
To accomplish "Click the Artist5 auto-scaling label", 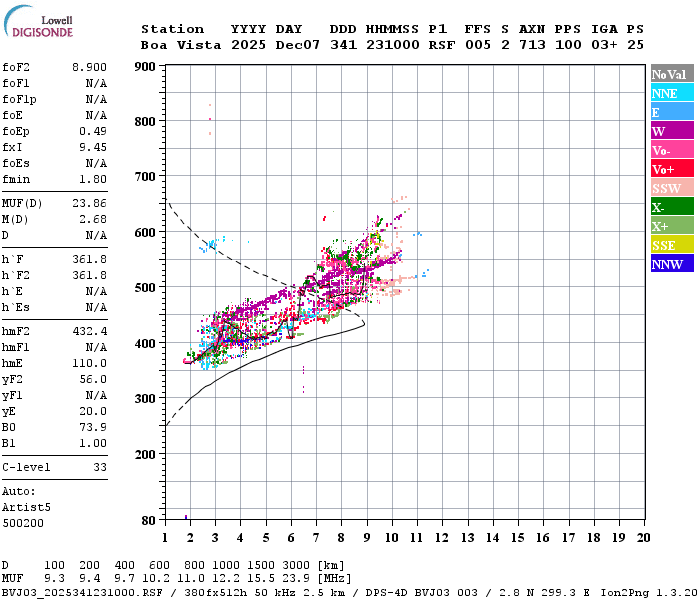I will (26, 508).
